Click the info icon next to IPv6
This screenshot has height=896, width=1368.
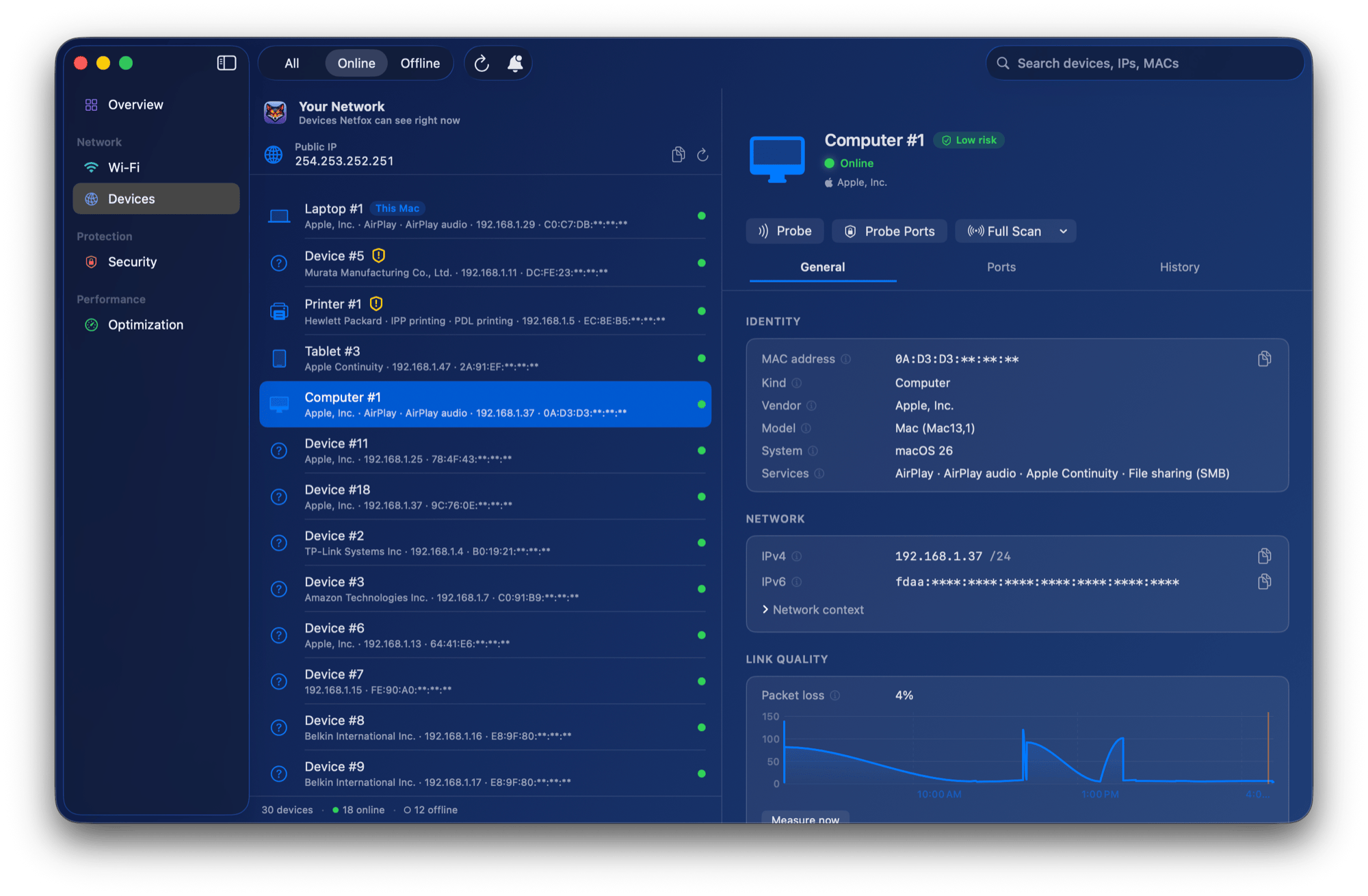pyautogui.click(x=797, y=582)
